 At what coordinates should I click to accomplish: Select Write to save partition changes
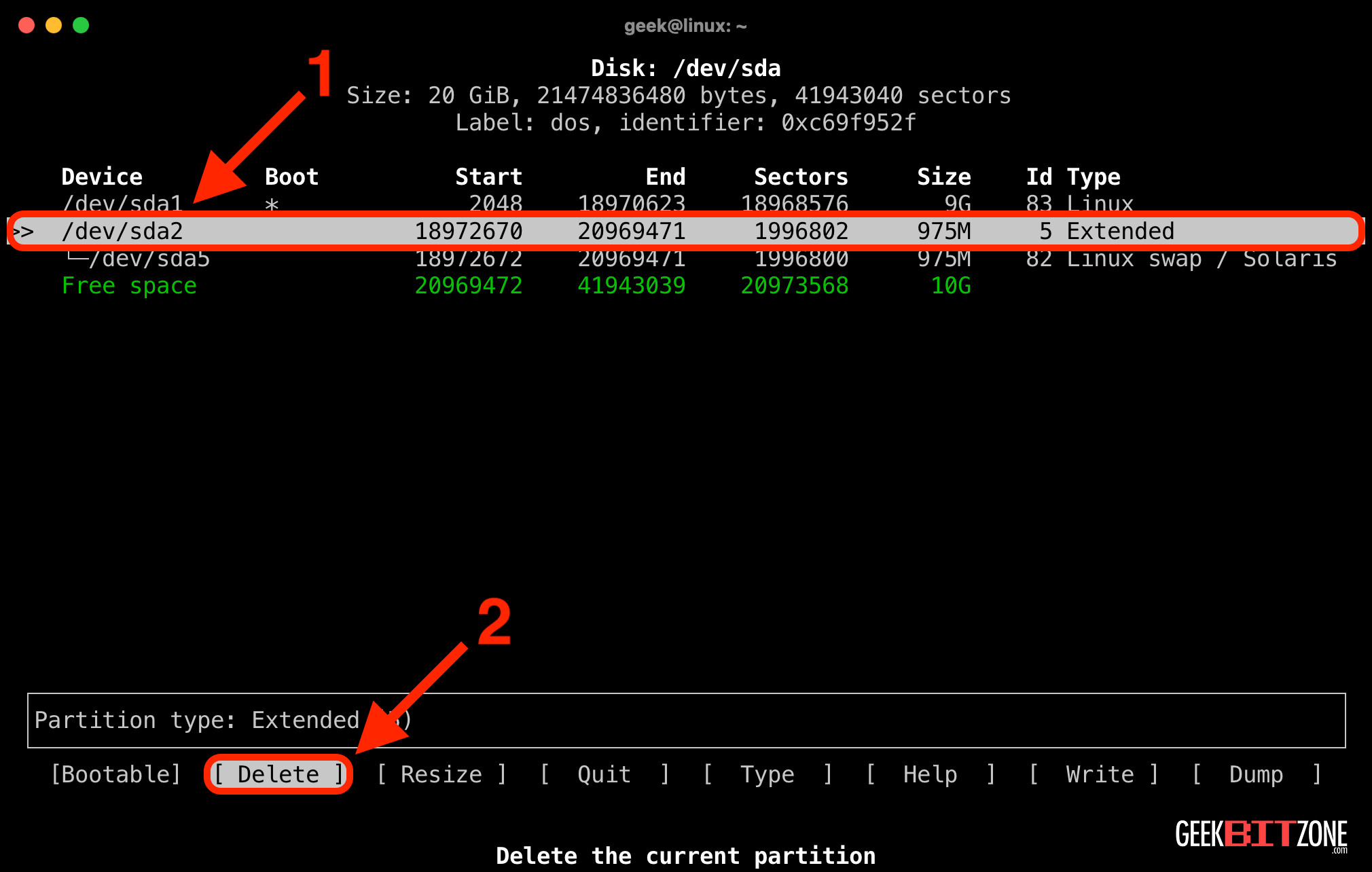(1094, 774)
